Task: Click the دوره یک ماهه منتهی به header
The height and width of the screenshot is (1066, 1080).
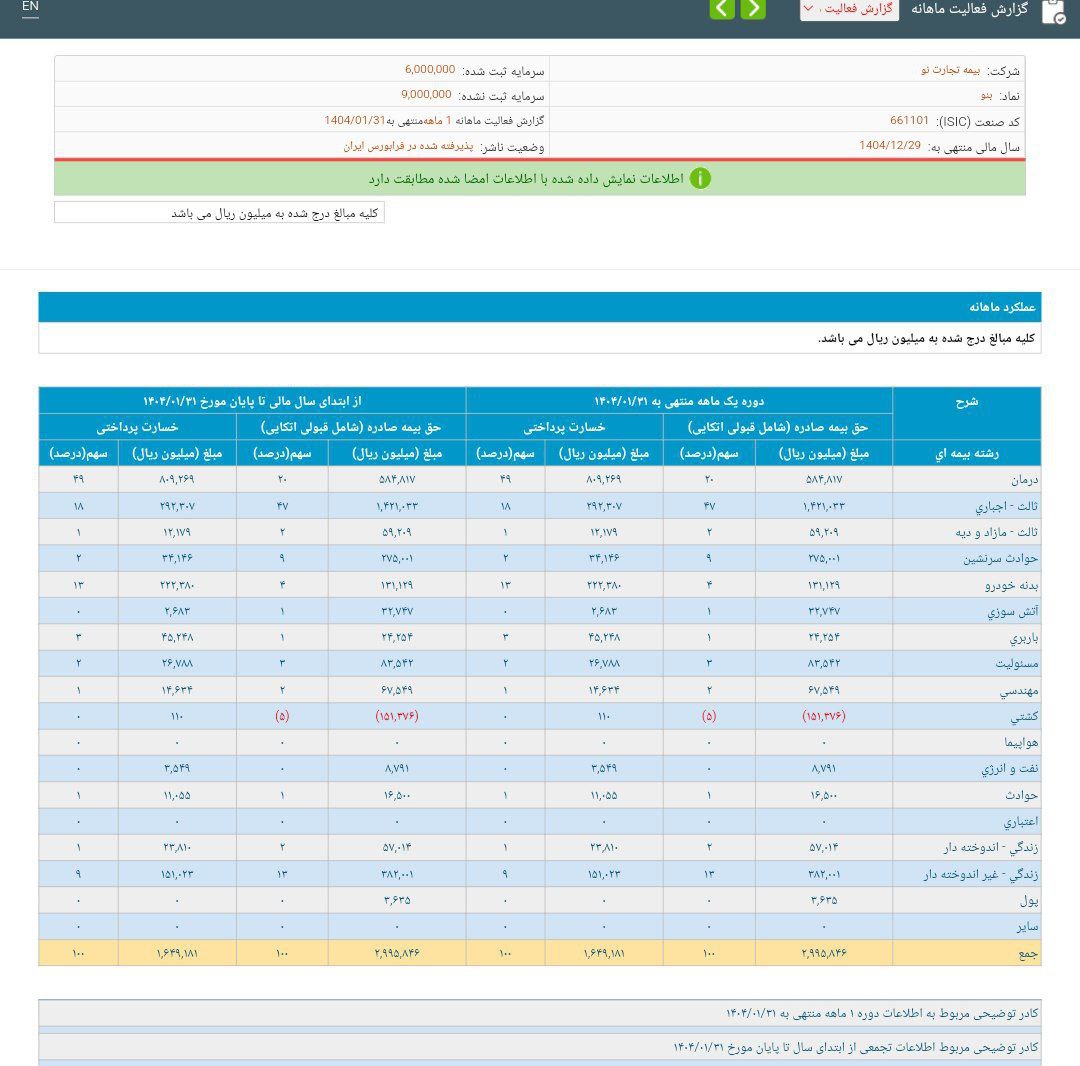Action: point(679,401)
